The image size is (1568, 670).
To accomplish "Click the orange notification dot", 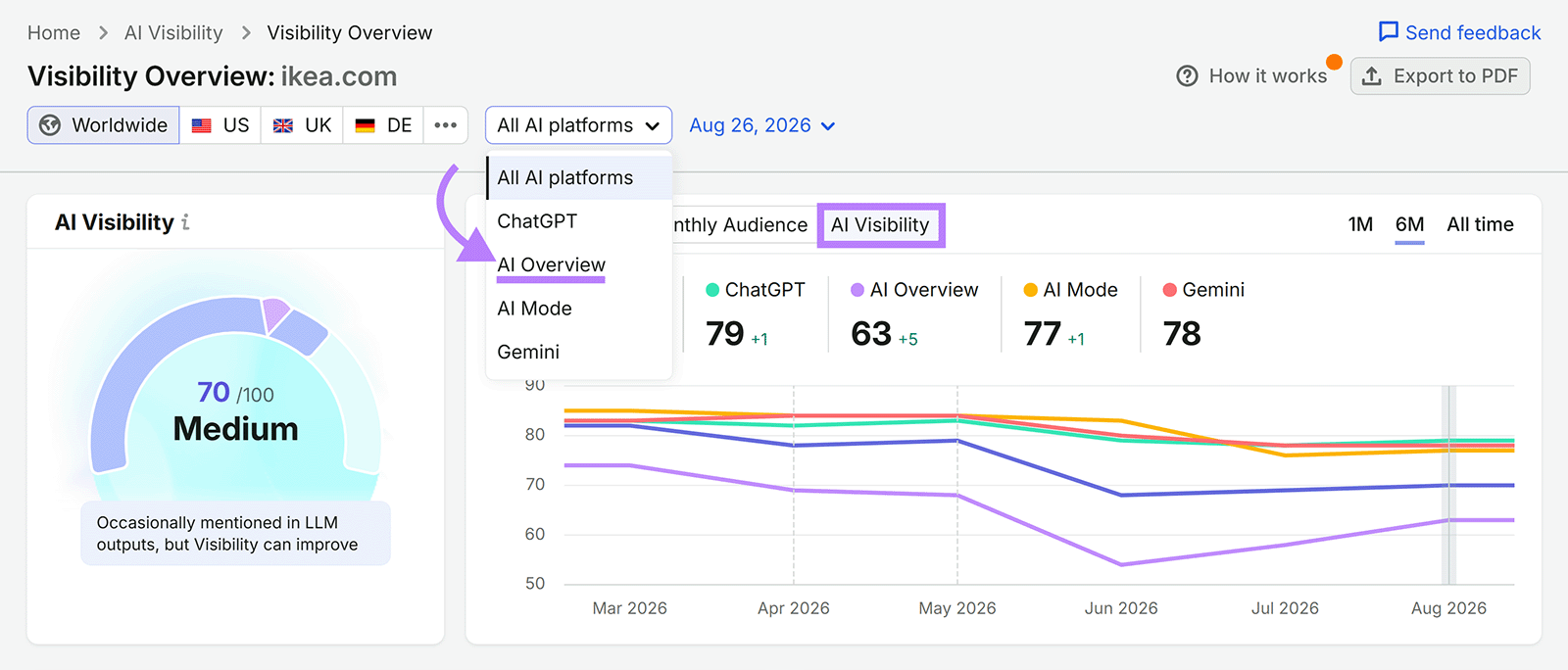I will point(1334,62).
